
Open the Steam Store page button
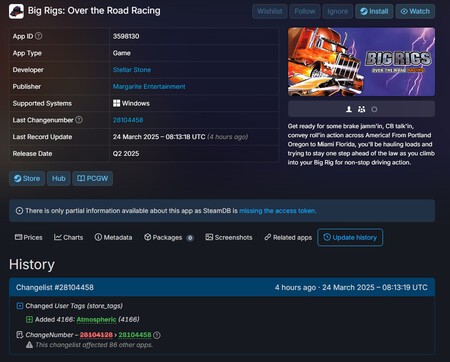click(27, 178)
